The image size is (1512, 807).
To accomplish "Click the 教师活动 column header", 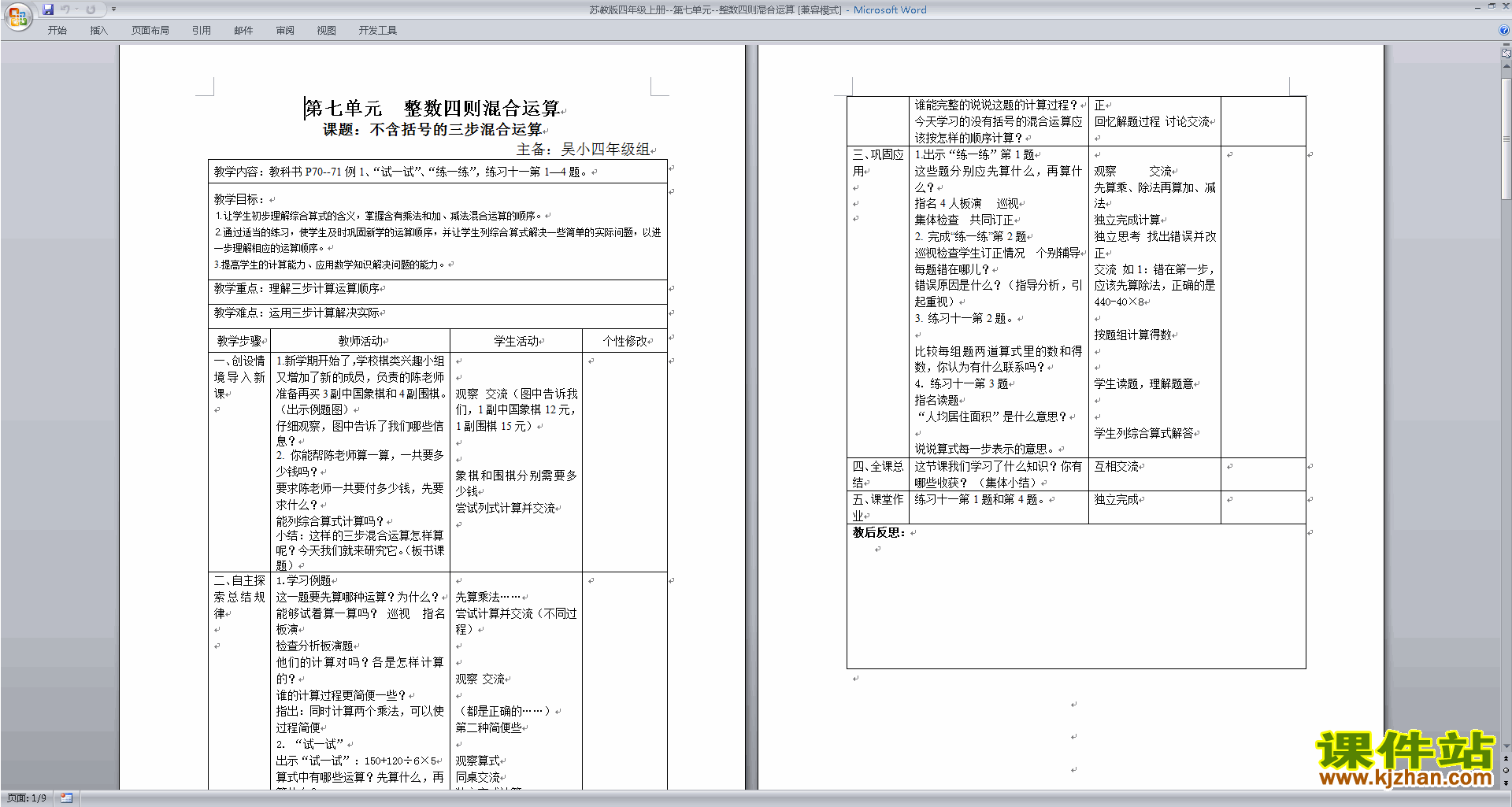I will (361, 341).
